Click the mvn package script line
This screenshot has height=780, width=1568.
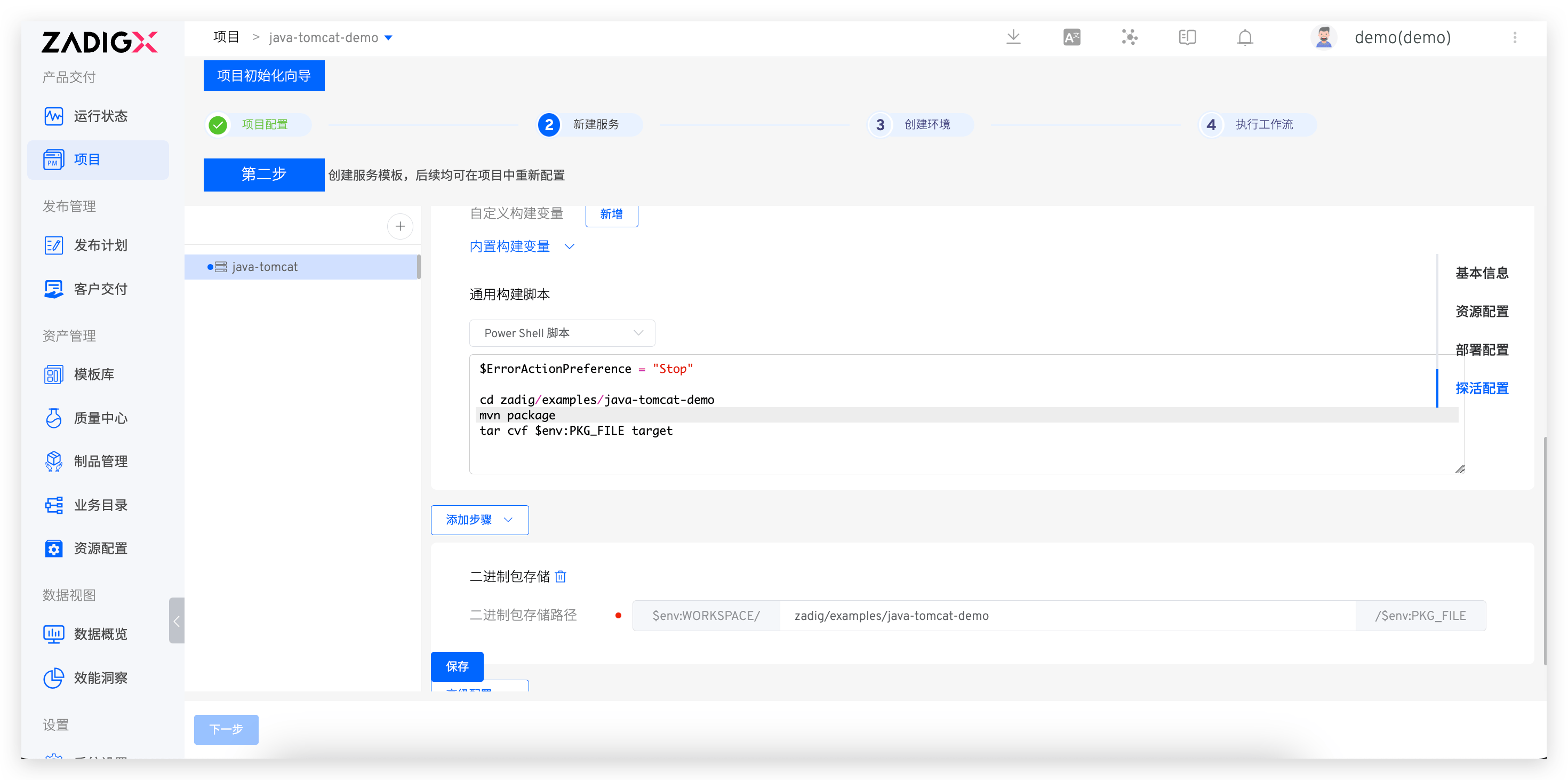tap(517, 415)
